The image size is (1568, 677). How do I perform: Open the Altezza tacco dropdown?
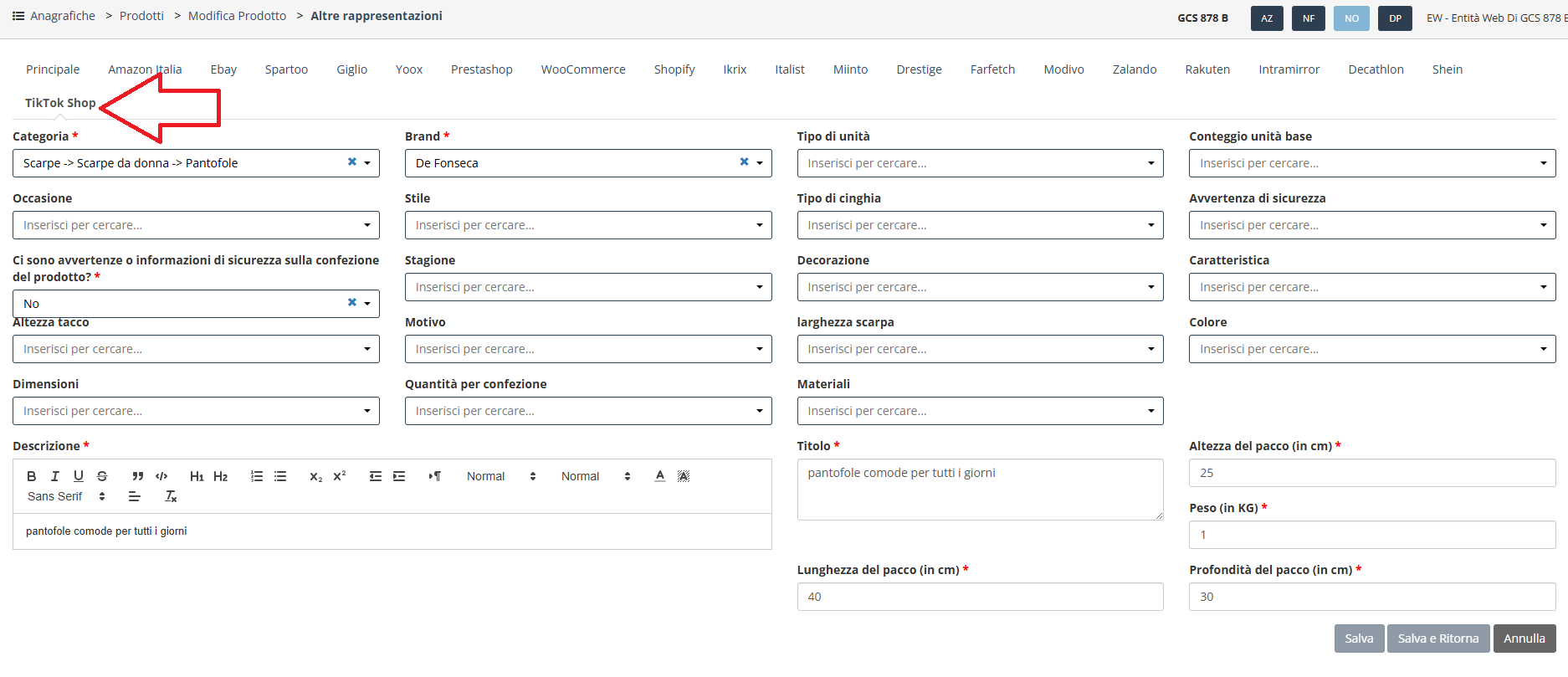tap(196, 349)
